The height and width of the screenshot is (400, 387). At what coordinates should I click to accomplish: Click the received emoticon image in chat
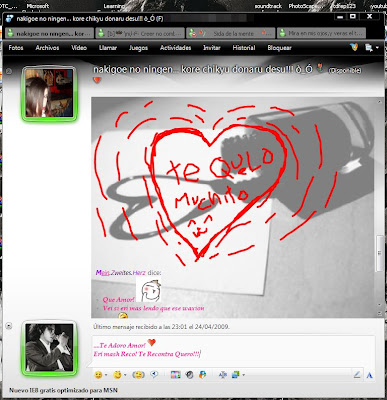149,290
